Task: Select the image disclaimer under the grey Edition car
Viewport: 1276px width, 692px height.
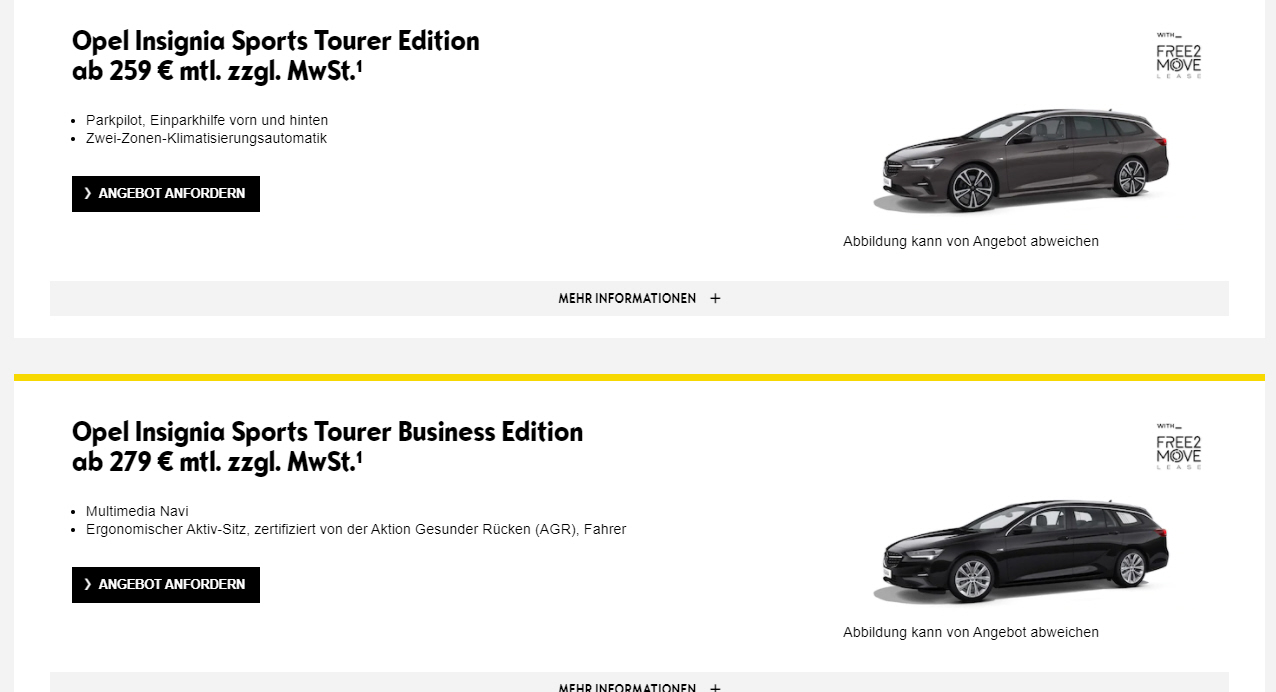Action: click(971, 241)
